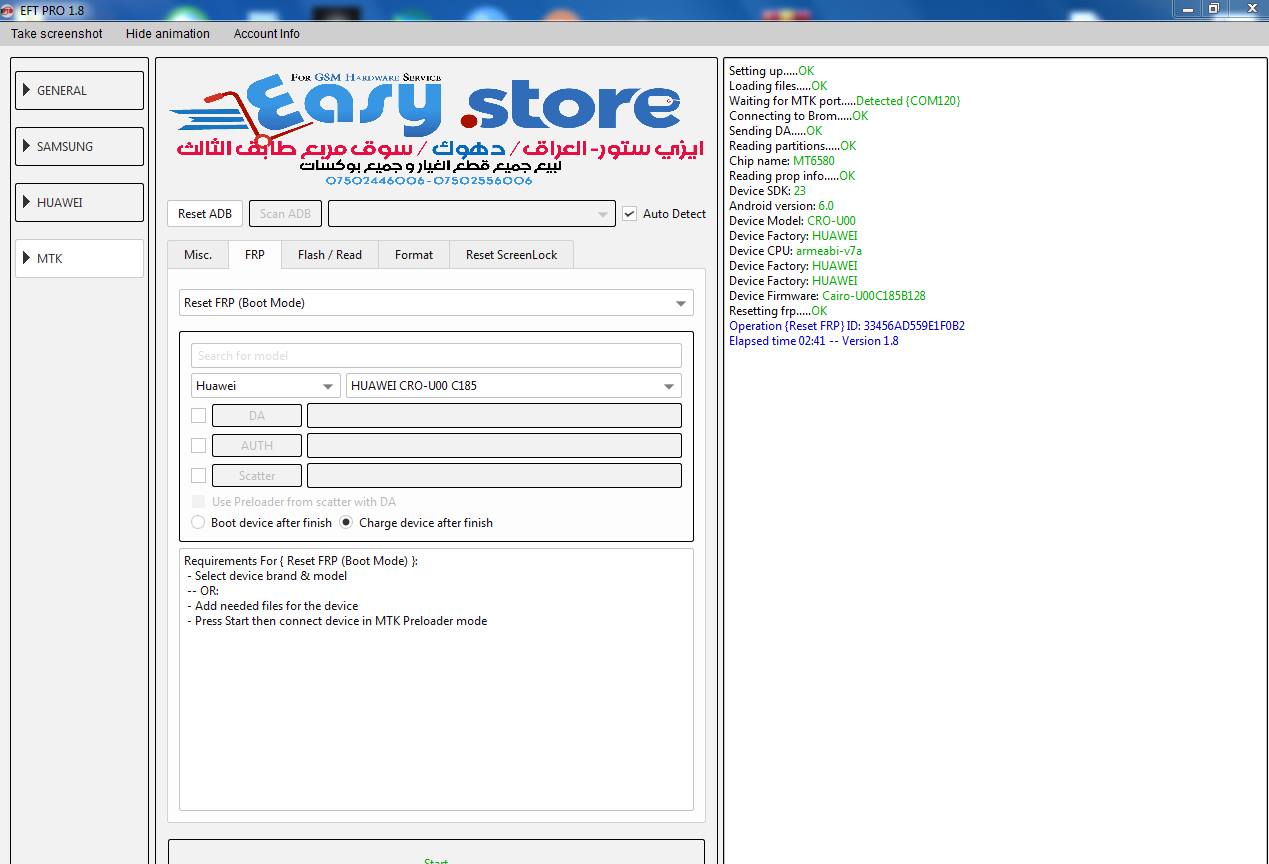Screen dimensions: 1269x864
Task: Open the ADB device dropdown
Action: pos(471,214)
